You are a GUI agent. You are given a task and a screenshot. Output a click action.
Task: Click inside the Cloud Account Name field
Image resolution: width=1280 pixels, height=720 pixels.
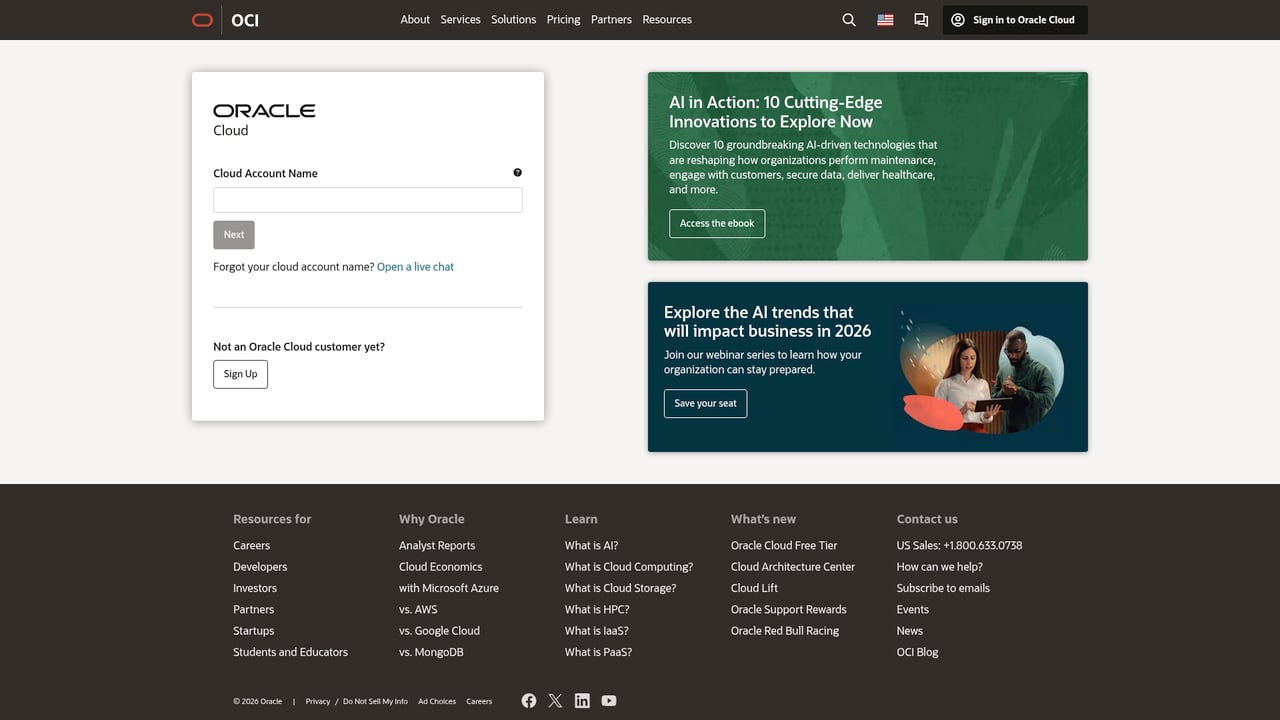367,199
